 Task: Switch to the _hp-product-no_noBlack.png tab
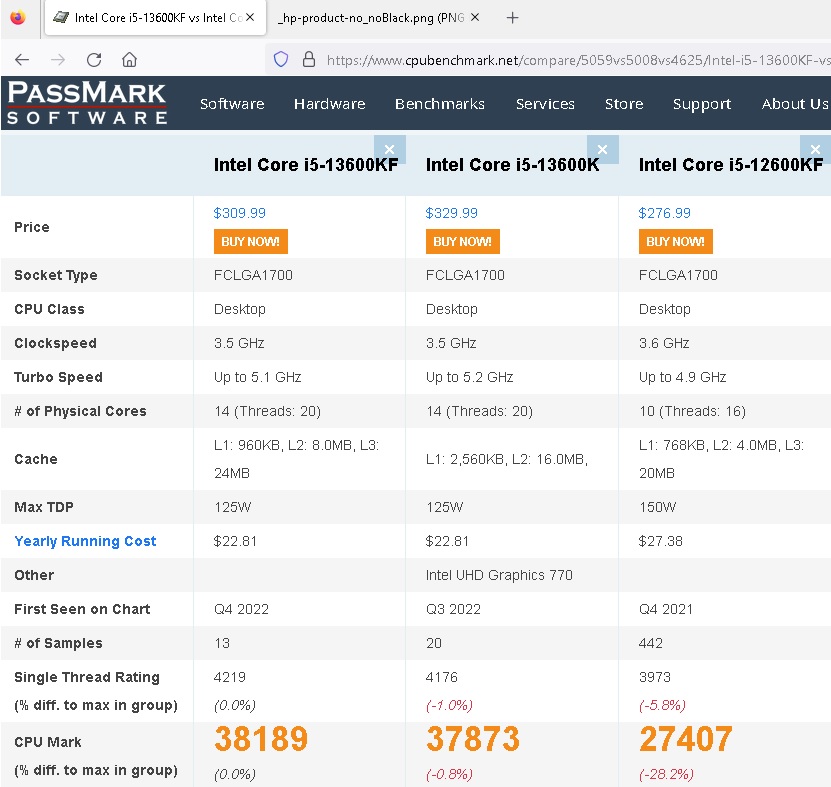pos(379,18)
